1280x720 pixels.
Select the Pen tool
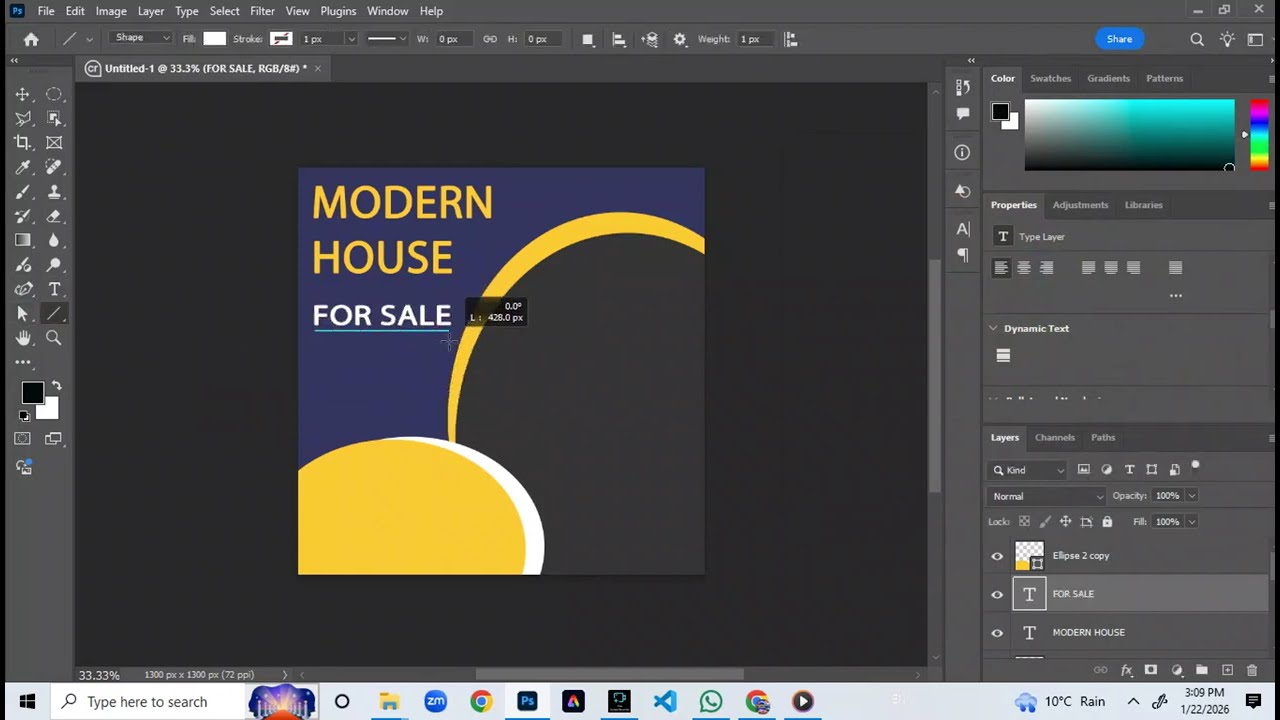(23, 289)
